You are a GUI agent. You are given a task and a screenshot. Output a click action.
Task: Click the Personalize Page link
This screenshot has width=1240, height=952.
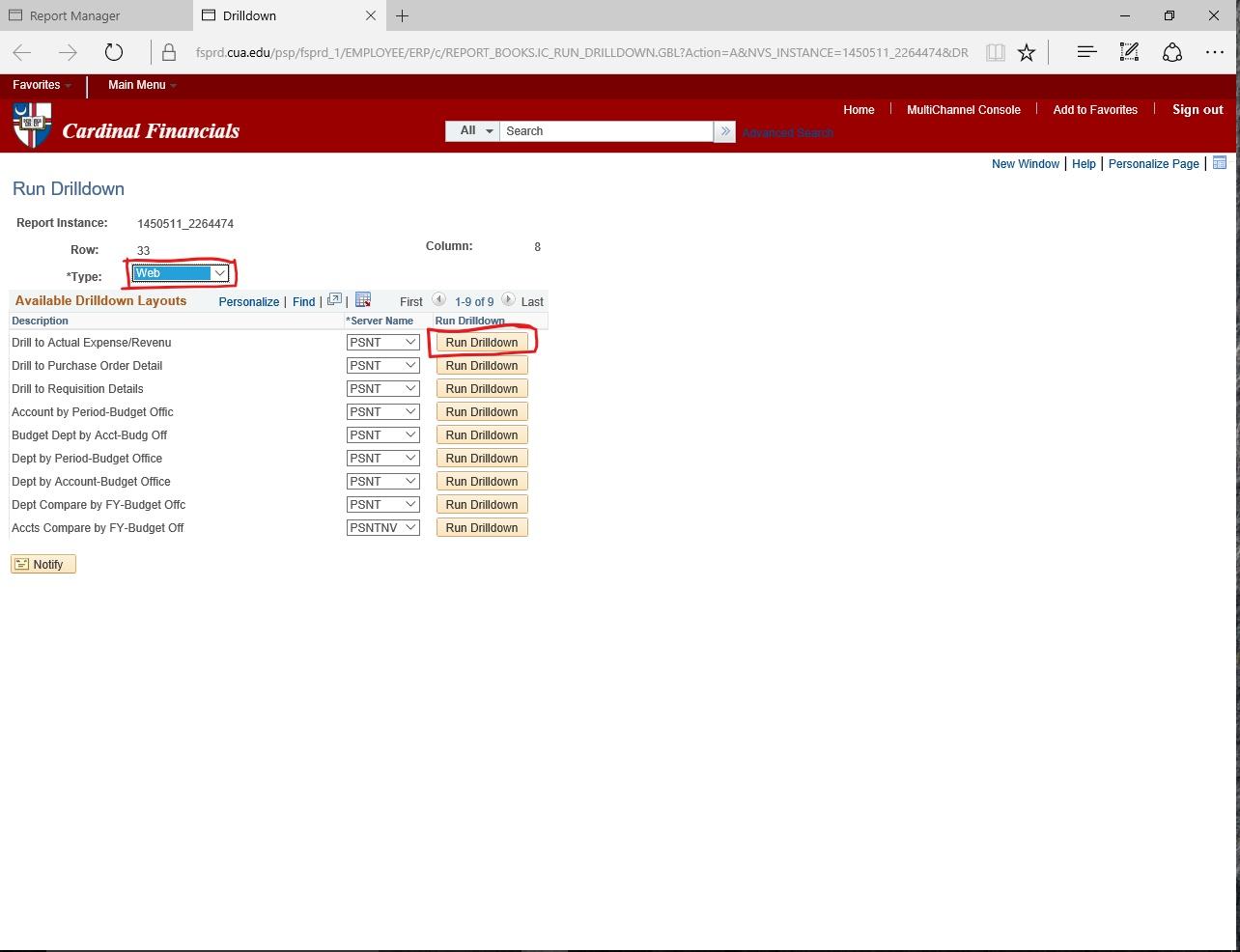(1154, 164)
